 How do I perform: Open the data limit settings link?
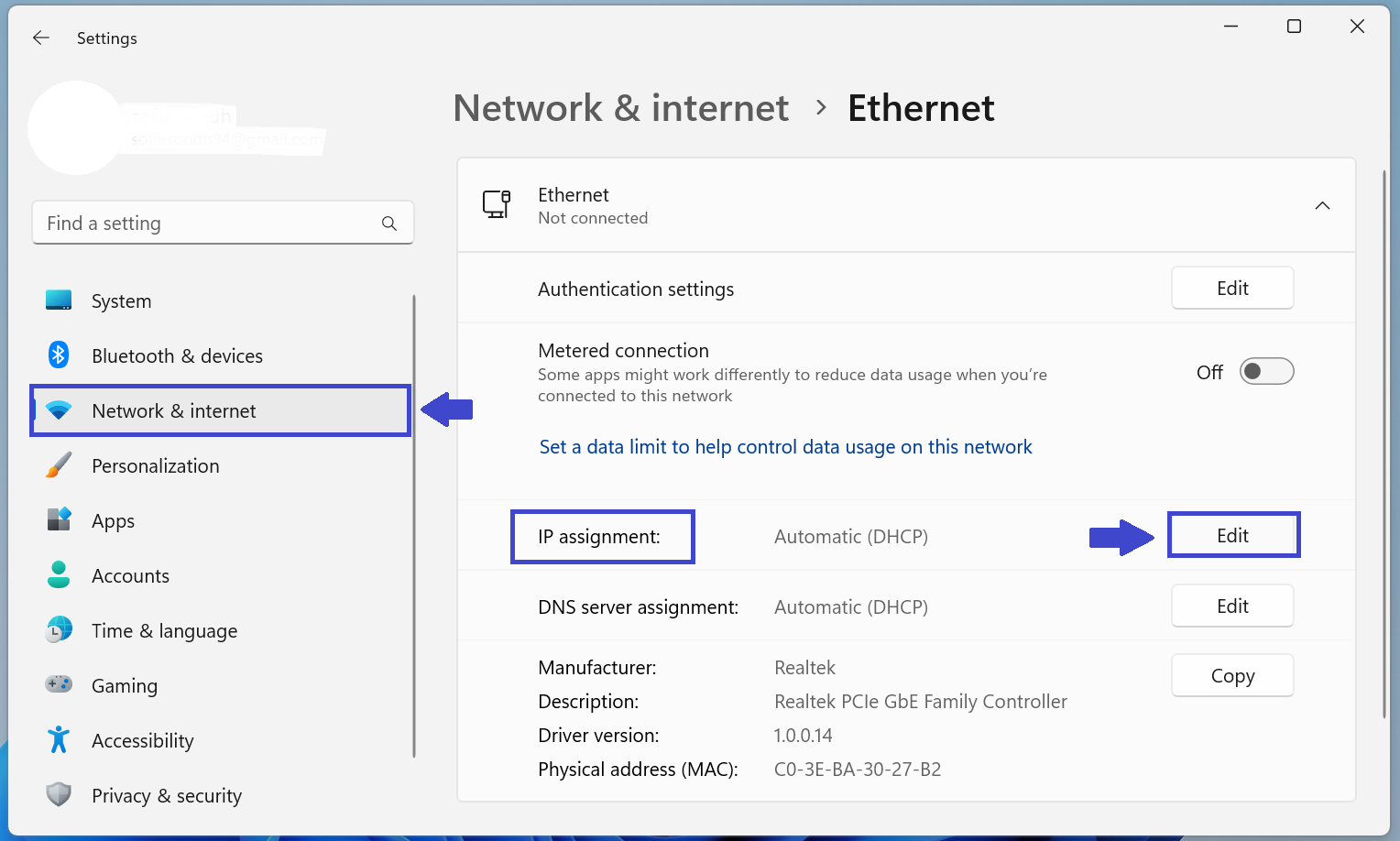click(x=785, y=447)
